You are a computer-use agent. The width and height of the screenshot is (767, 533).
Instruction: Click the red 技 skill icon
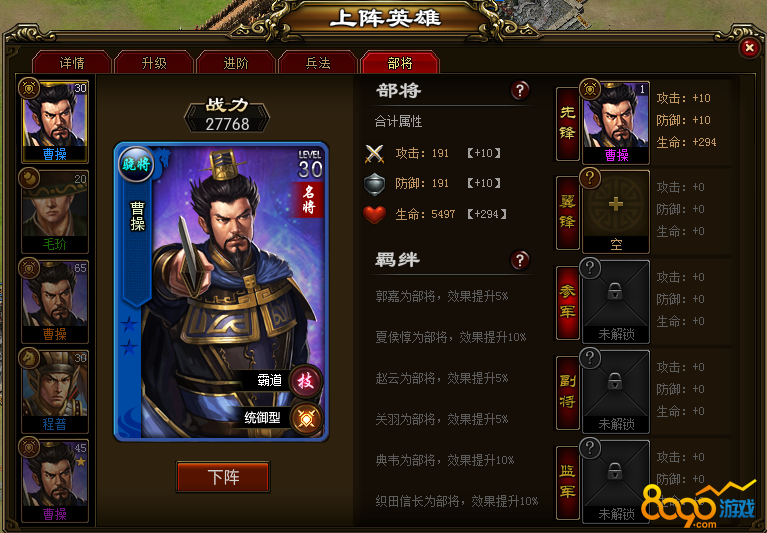306,381
